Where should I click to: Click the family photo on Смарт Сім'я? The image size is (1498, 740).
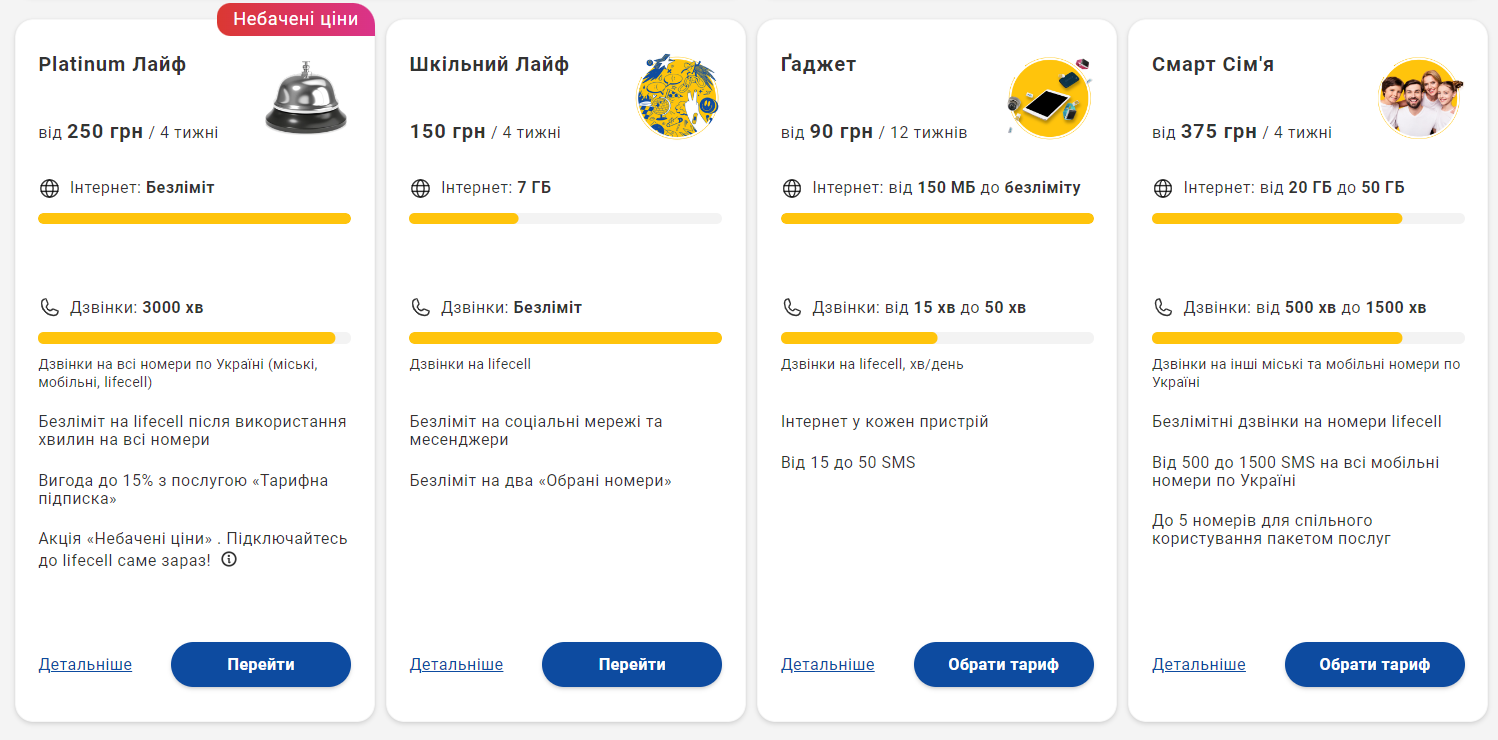point(1419,98)
